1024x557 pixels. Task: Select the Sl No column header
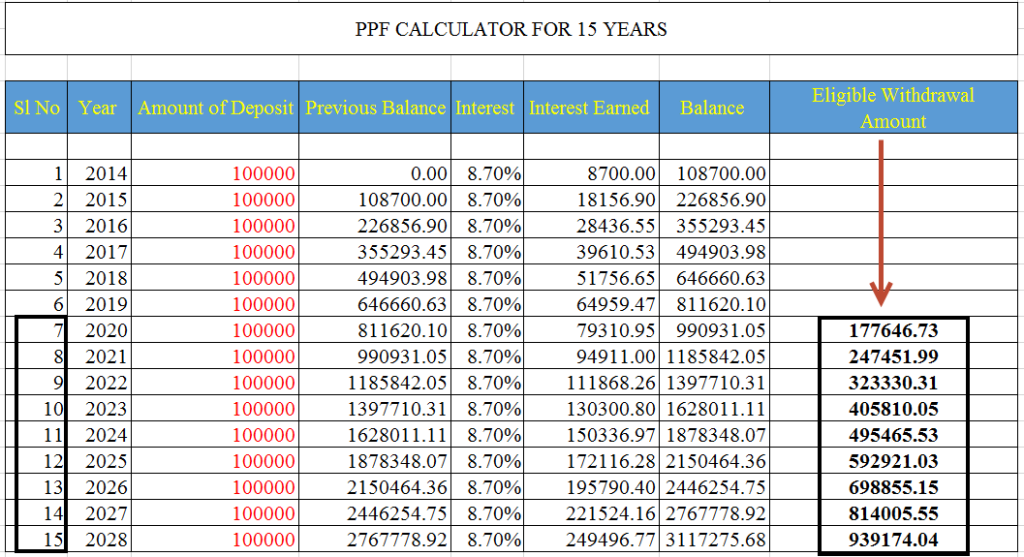[x=36, y=108]
